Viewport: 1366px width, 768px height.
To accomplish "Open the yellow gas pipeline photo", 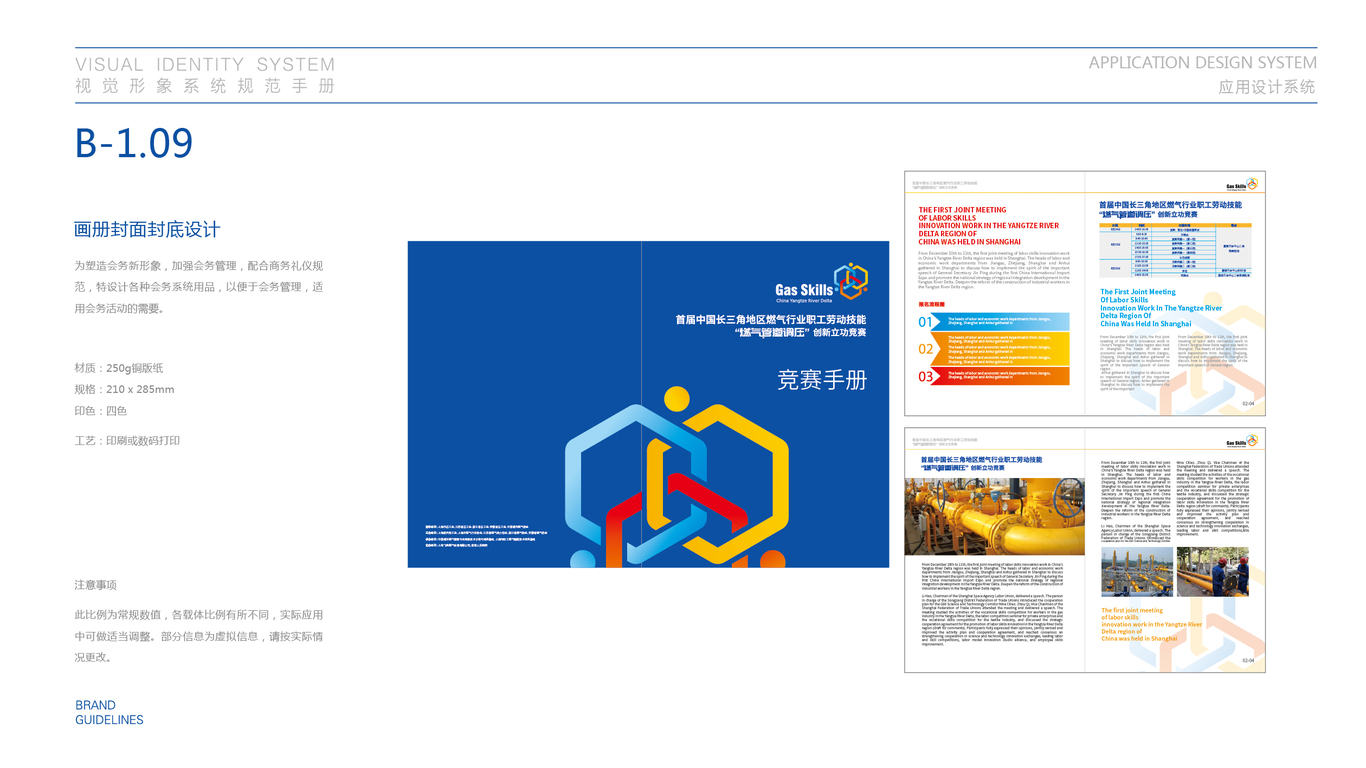I will (x=995, y=516).
